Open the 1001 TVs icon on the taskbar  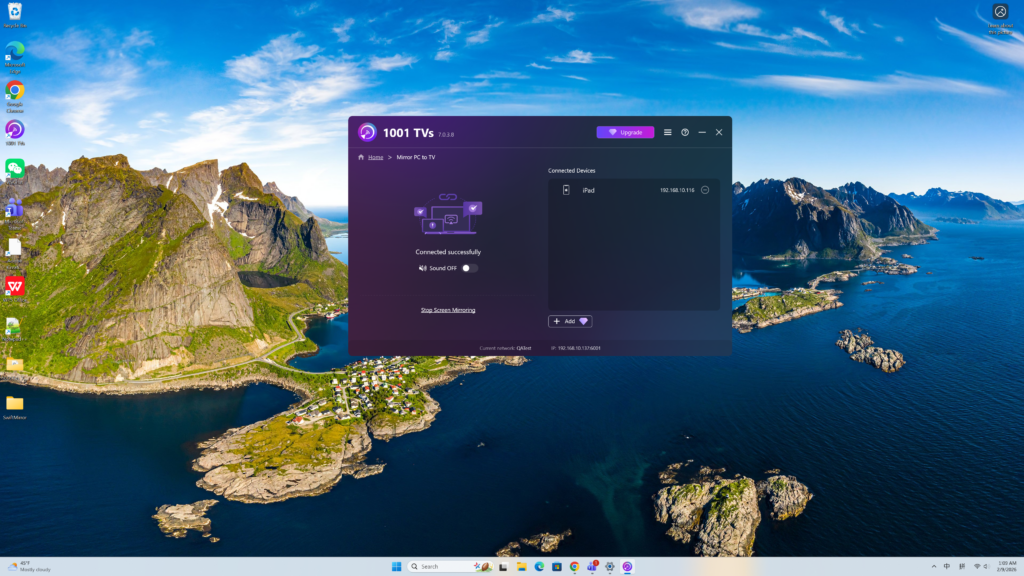627,566
